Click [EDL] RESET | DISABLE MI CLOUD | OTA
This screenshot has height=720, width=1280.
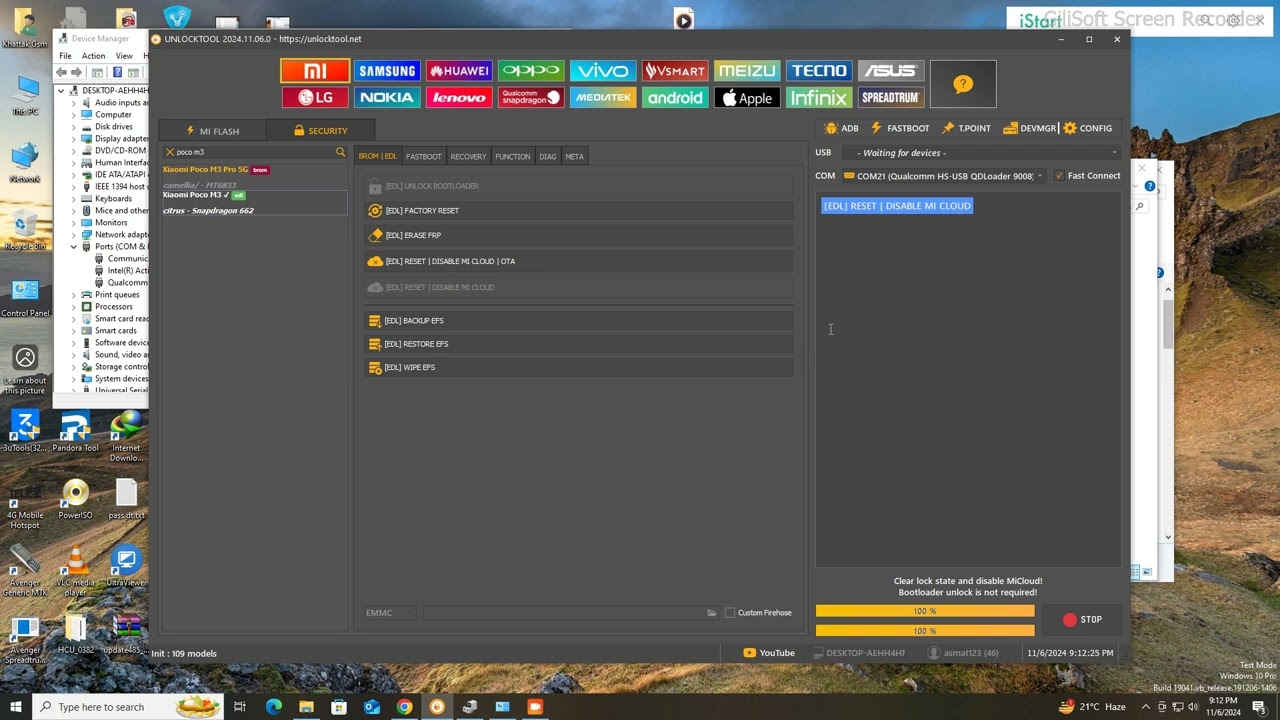(x=578, y=261)
